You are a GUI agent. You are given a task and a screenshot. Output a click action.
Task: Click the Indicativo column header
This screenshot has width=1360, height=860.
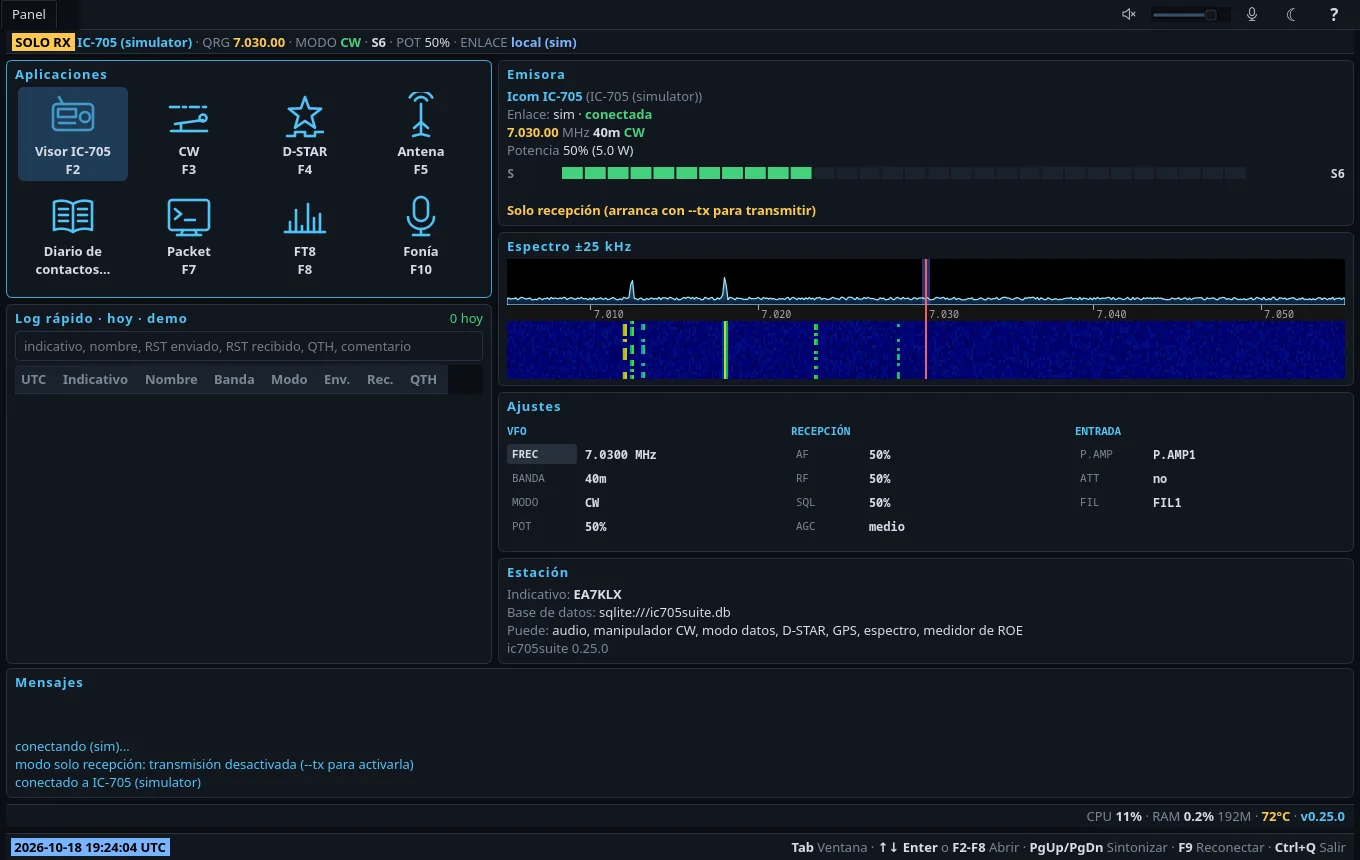(x=95, y=379)
